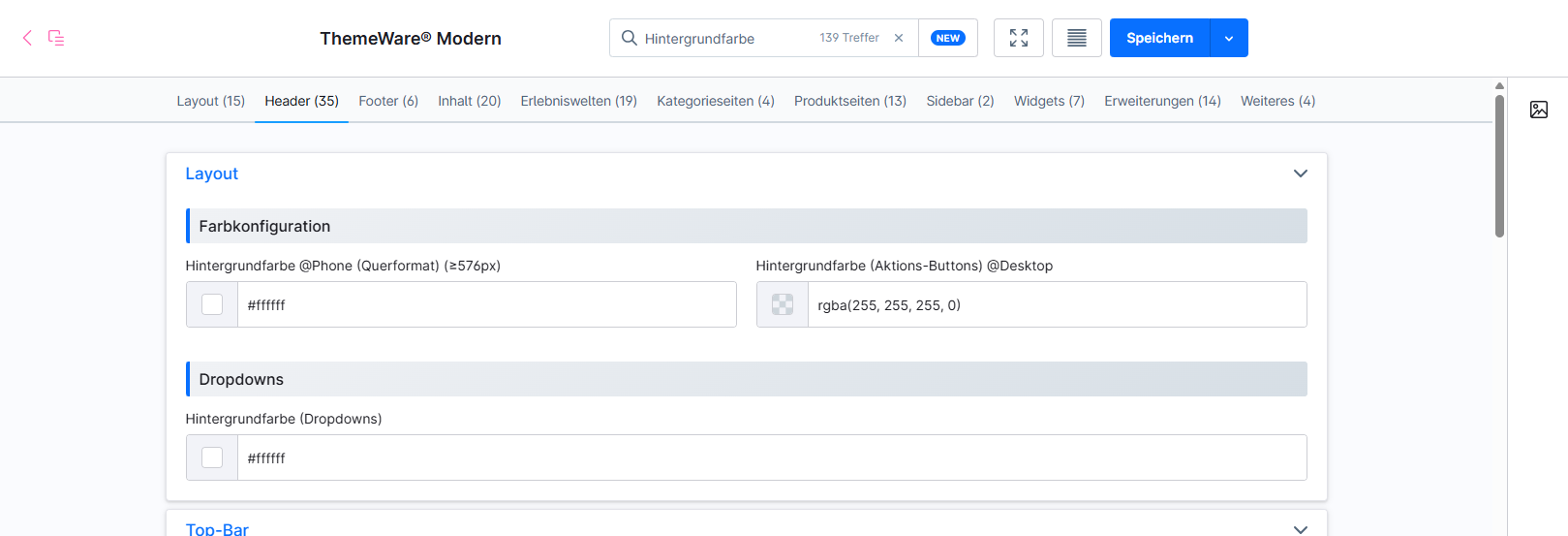The width and height of the screenshot is (1568, 536).
Task: Click the vertical scrollbar thumb
Action: (1499, 165)
